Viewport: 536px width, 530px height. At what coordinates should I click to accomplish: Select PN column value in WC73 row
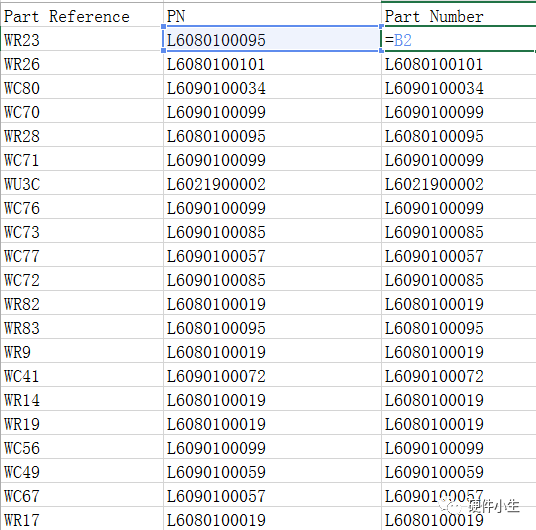click(272, 231)
